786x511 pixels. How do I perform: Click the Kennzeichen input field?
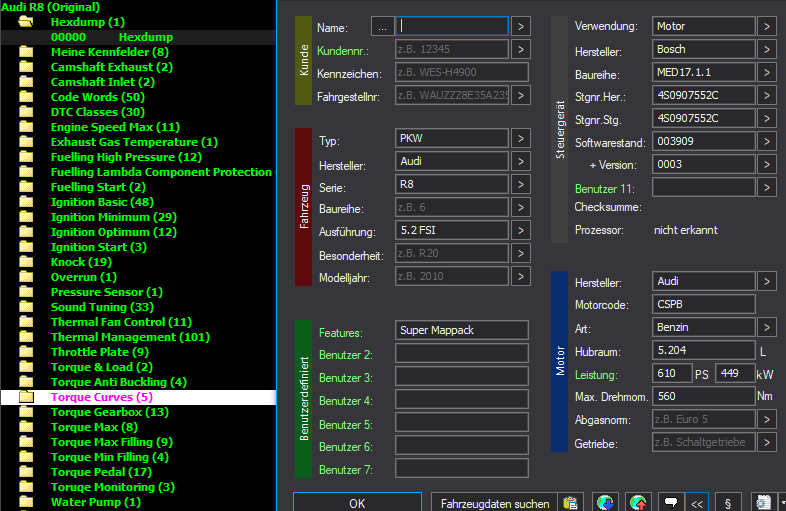[x=462, y=72]
